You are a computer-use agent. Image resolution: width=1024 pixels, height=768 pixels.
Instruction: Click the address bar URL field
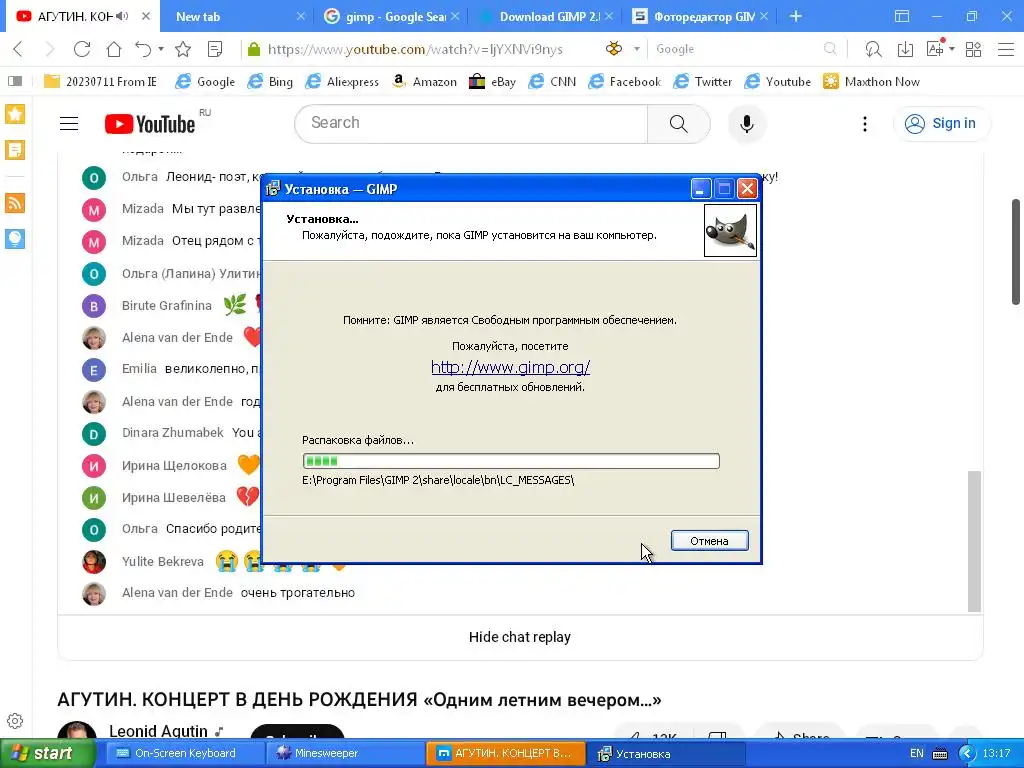tap(415, 49)
